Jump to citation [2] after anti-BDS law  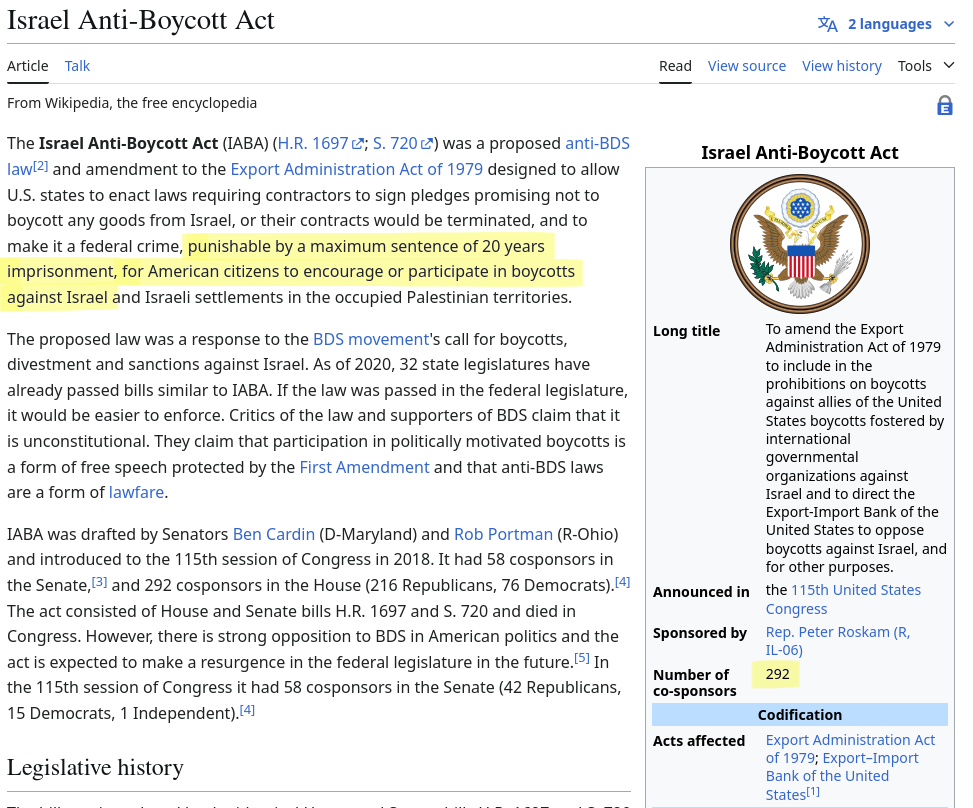tap(40, 166)
